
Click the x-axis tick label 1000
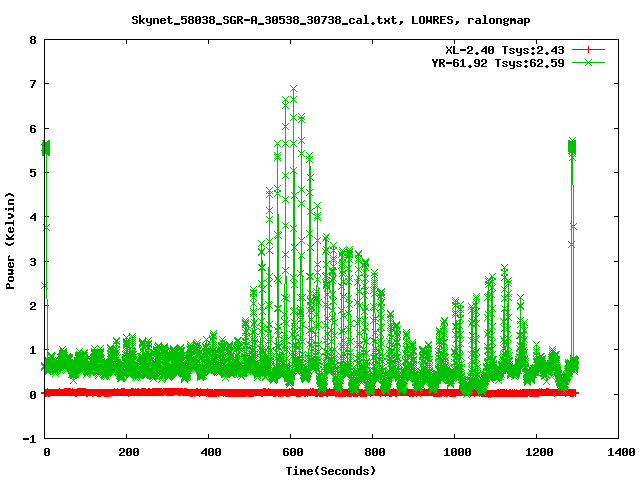(457, 452)
